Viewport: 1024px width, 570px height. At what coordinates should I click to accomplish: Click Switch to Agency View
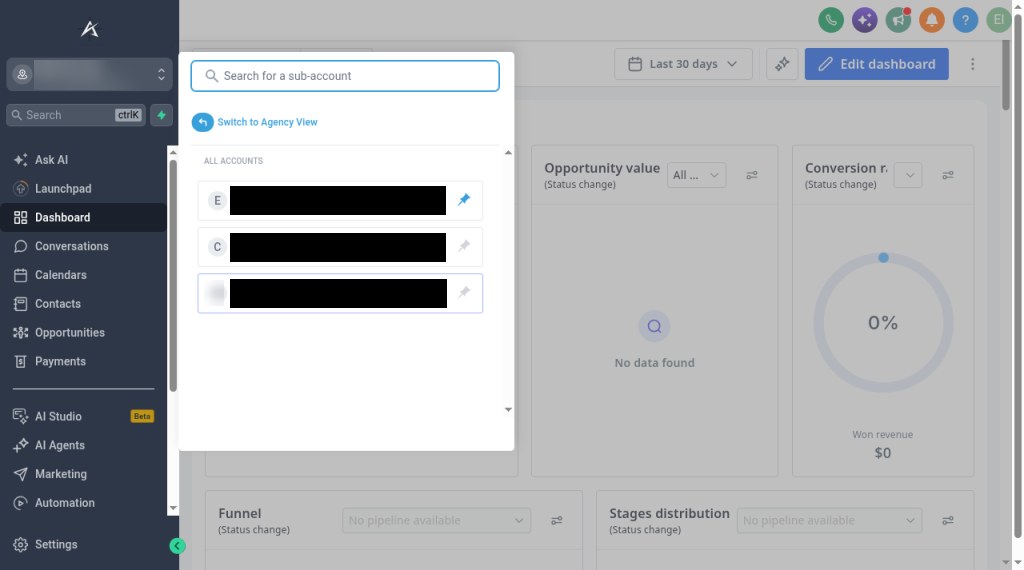[255, 122]
